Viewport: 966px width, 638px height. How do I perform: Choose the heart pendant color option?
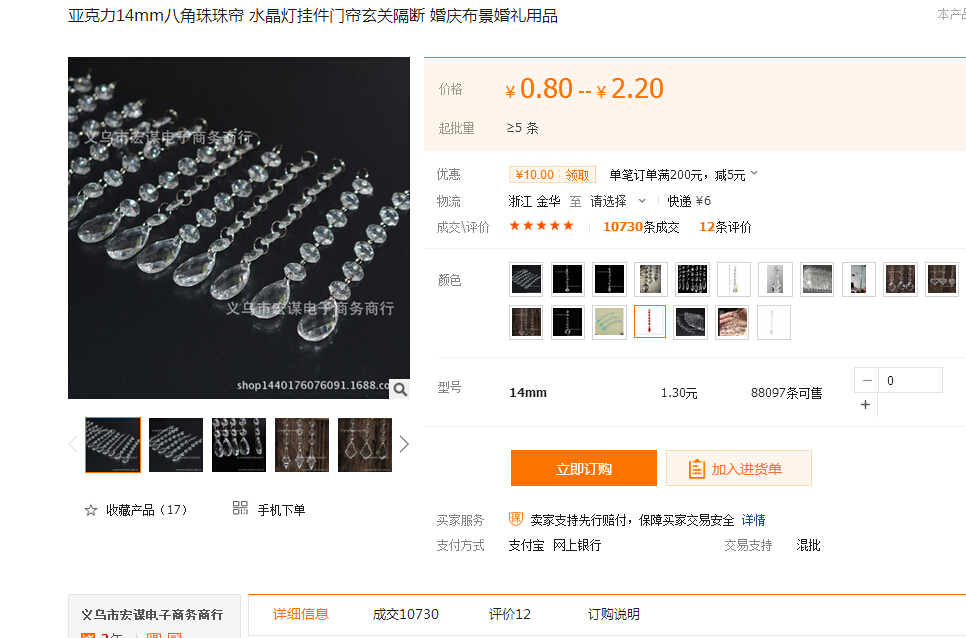(942, 280)
